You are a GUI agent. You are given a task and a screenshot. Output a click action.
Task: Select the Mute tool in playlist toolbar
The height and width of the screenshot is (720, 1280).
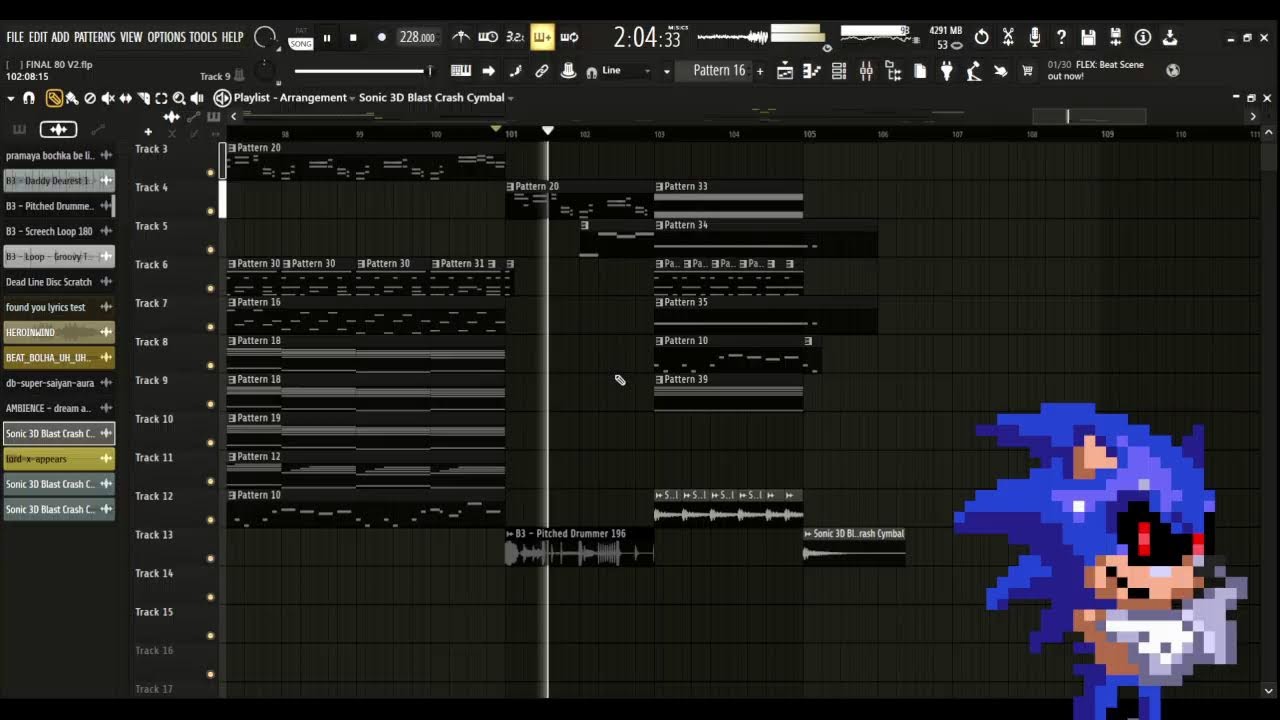[108, 98]
